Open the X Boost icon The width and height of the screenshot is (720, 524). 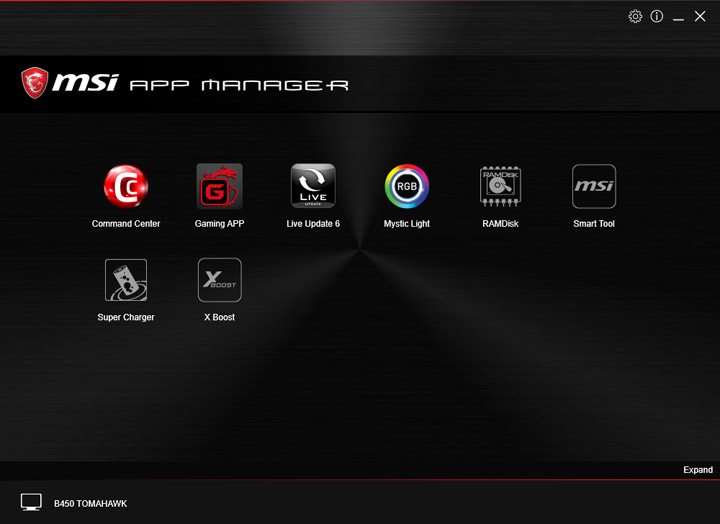click(x=219, y=280)
